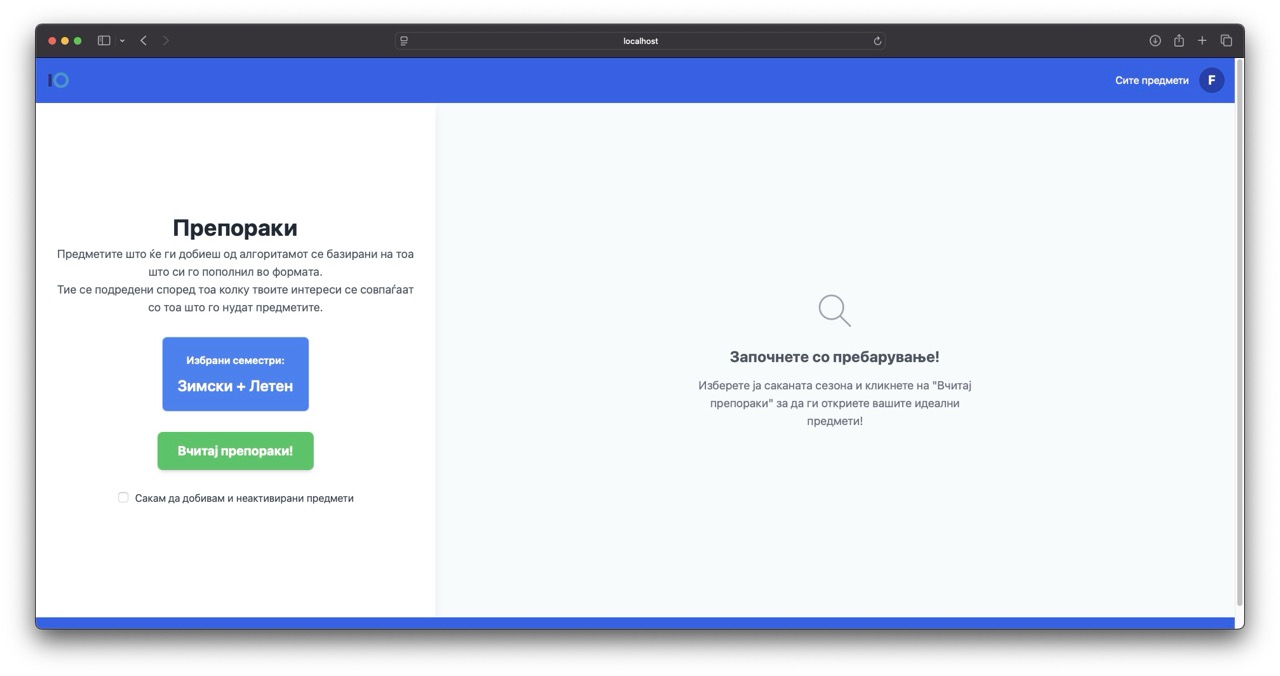Click the green full-screen window button
The height and width of the screenshot is (676, 1280).
coord(78,41)
